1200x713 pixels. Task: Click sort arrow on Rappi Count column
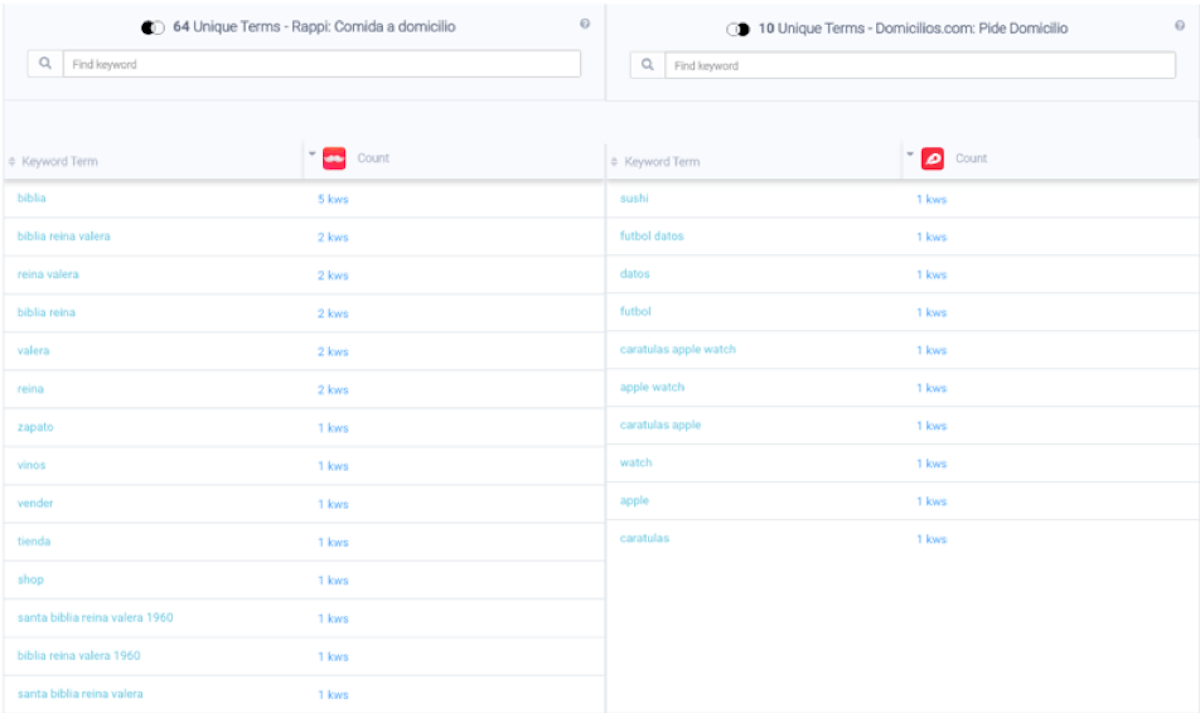pyautogui.click(x=312, y=155)
